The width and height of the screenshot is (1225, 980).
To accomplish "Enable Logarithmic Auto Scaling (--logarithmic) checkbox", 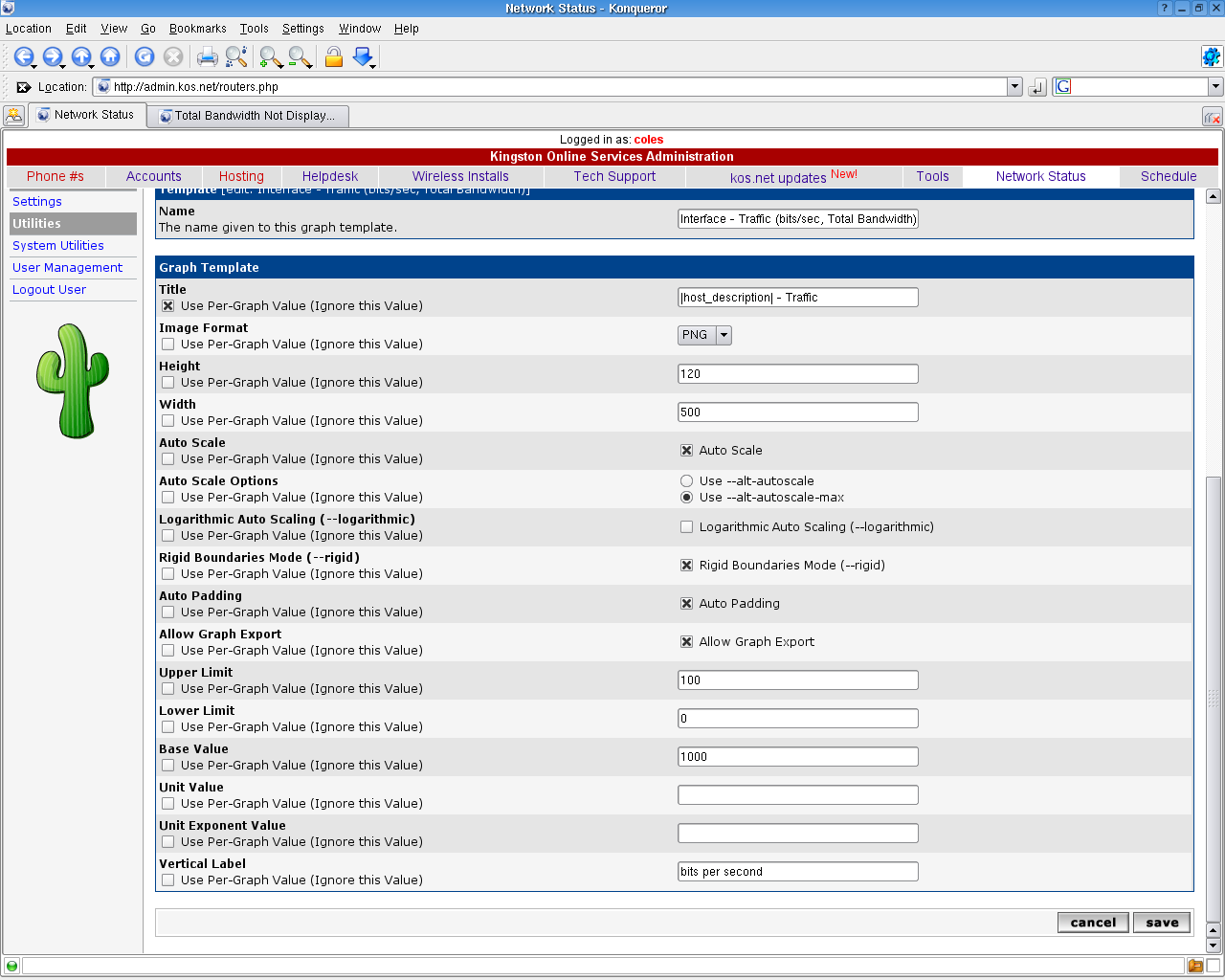I will [x=686, y=526].
